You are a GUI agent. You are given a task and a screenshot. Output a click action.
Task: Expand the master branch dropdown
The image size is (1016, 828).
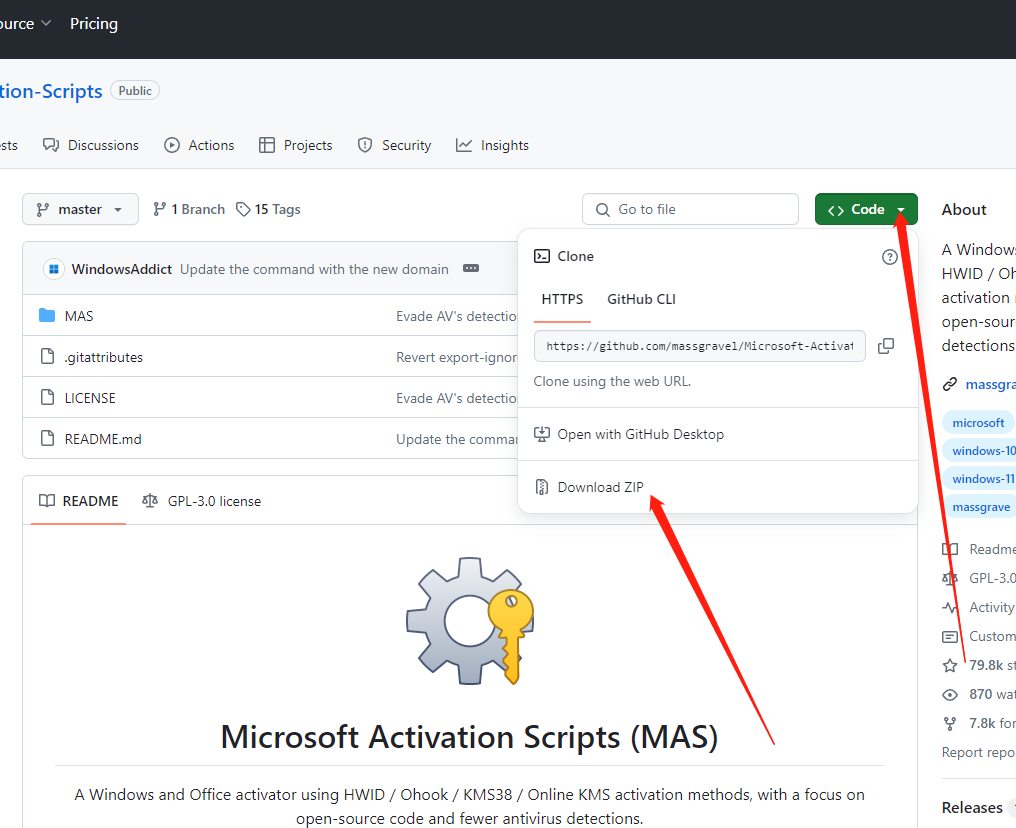click(80, 209)
